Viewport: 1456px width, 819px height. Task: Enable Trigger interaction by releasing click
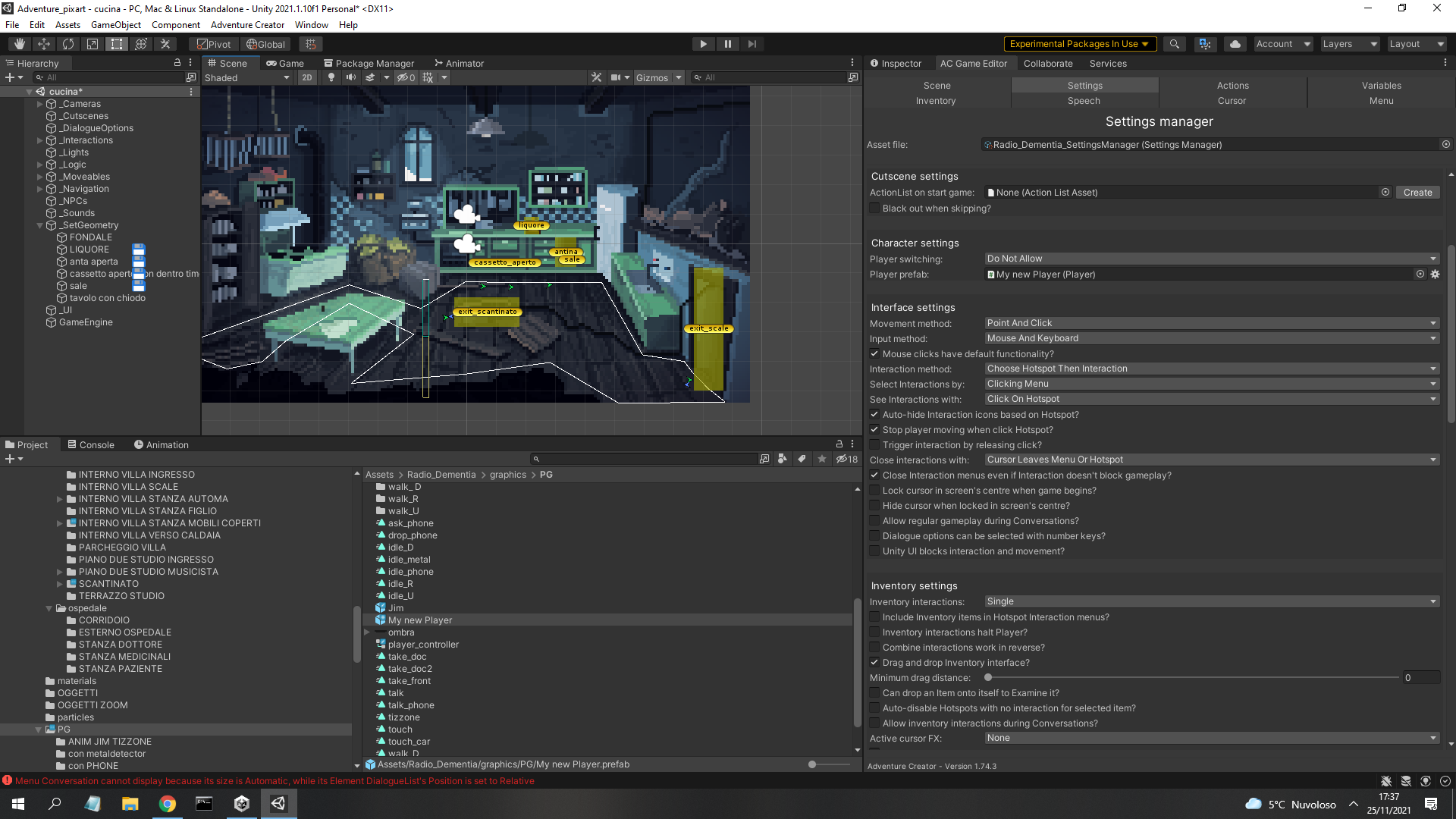(874, 445)
